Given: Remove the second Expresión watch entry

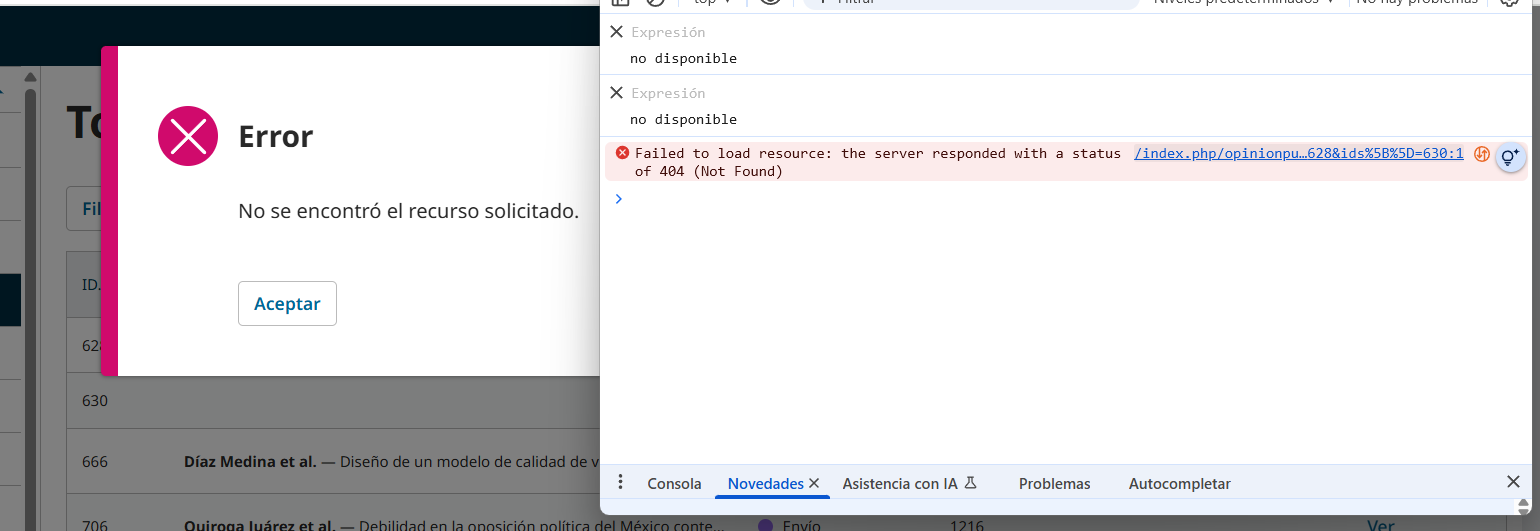Looking at the screenshot, I should [616, 93].
